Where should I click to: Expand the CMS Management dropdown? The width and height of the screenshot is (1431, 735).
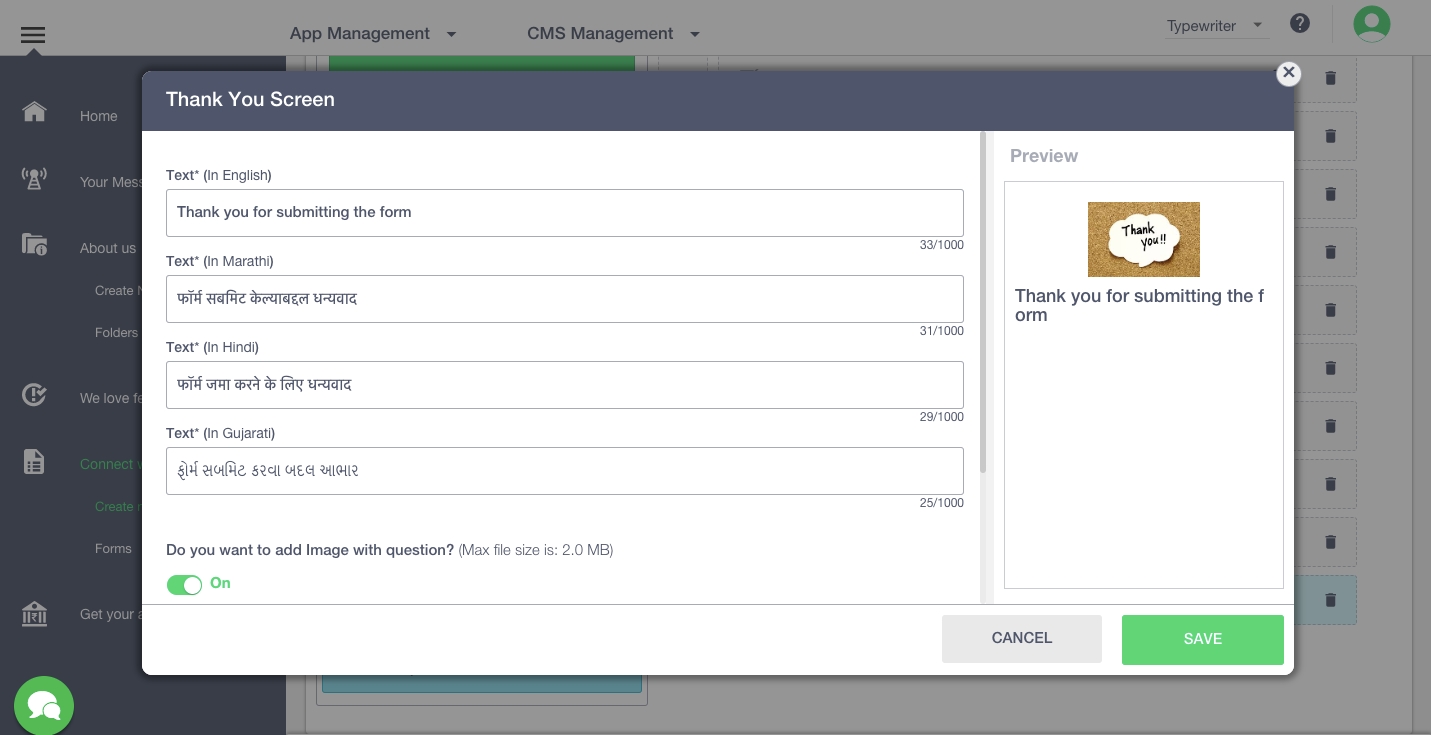pos(613,34)
